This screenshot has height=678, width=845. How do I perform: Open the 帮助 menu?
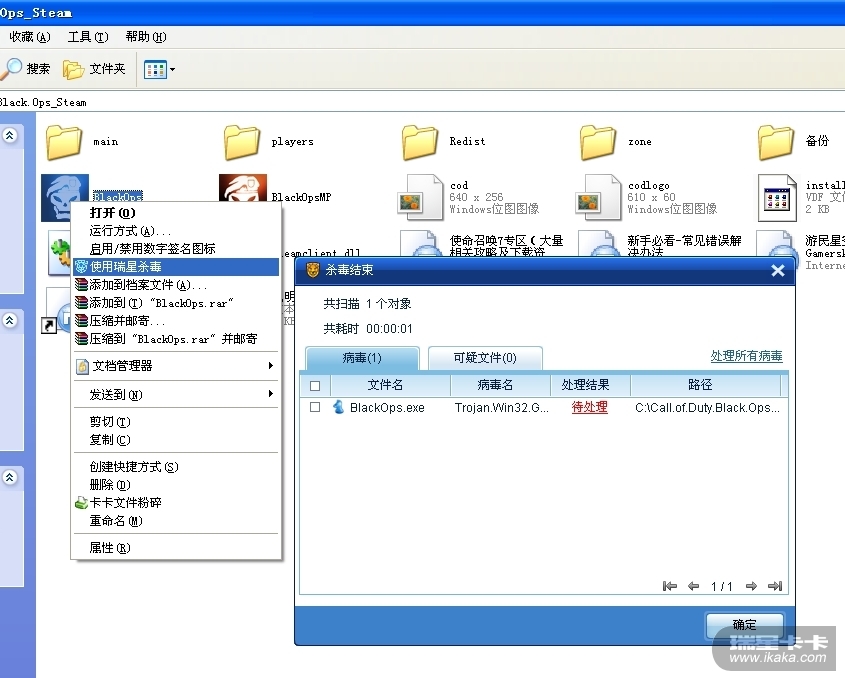(146, 37)
